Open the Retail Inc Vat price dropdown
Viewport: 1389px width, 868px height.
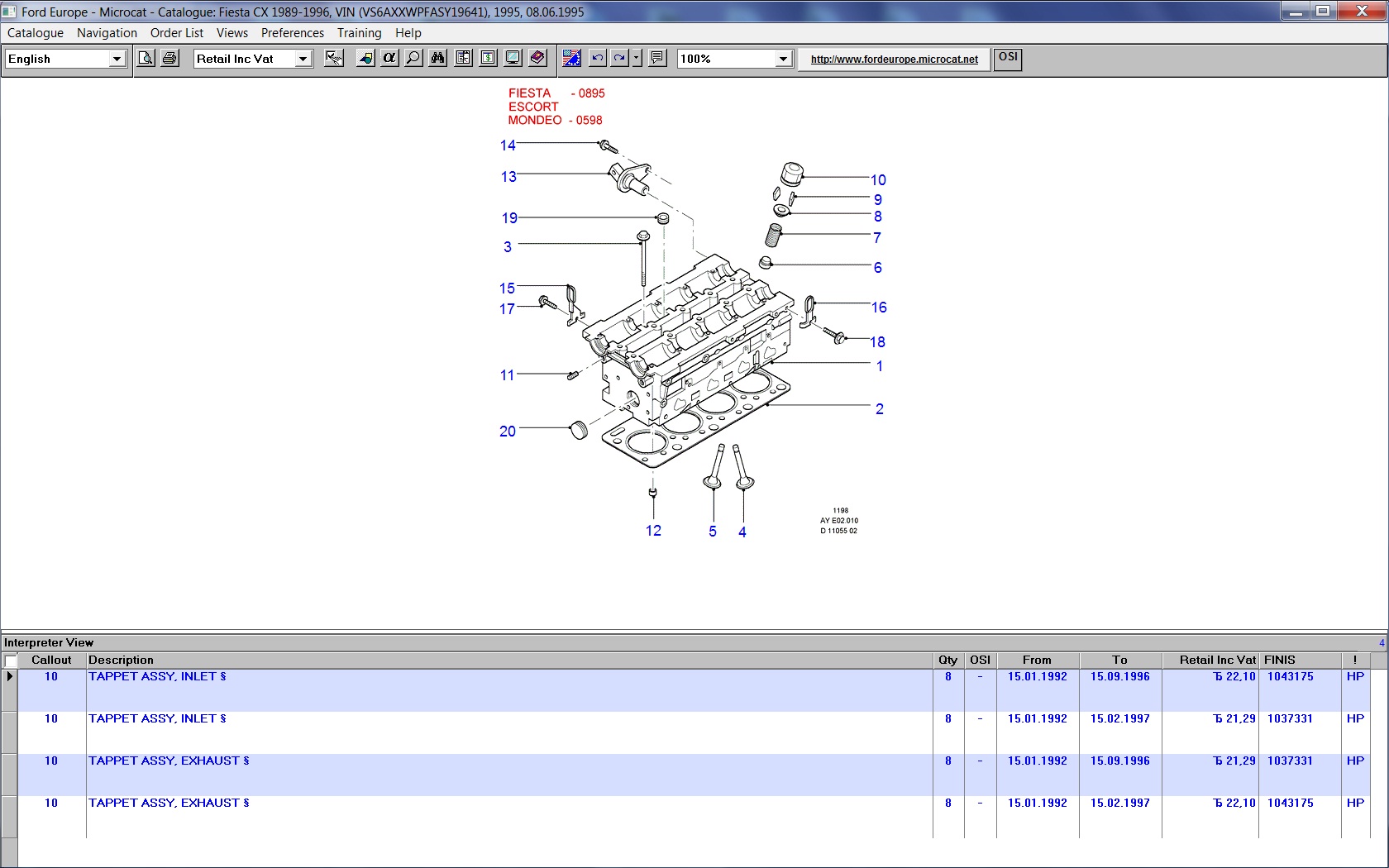coord(303,59)
